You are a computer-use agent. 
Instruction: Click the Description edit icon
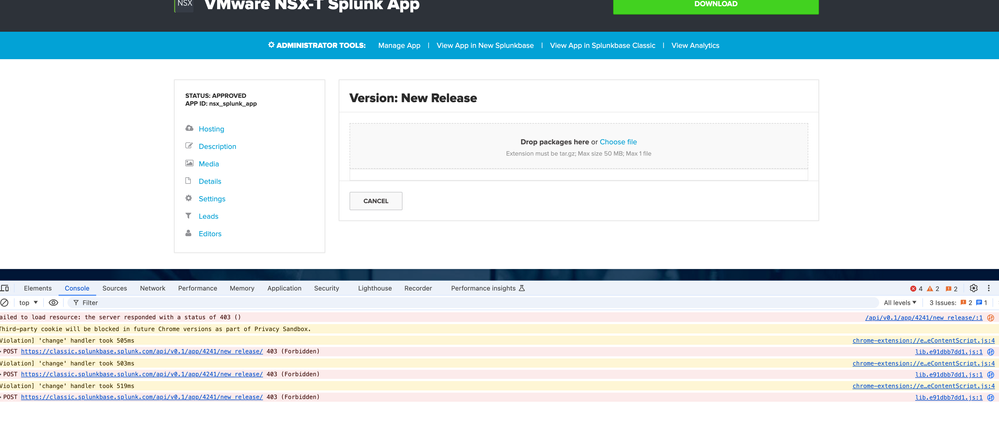click(x=189, y=146)
